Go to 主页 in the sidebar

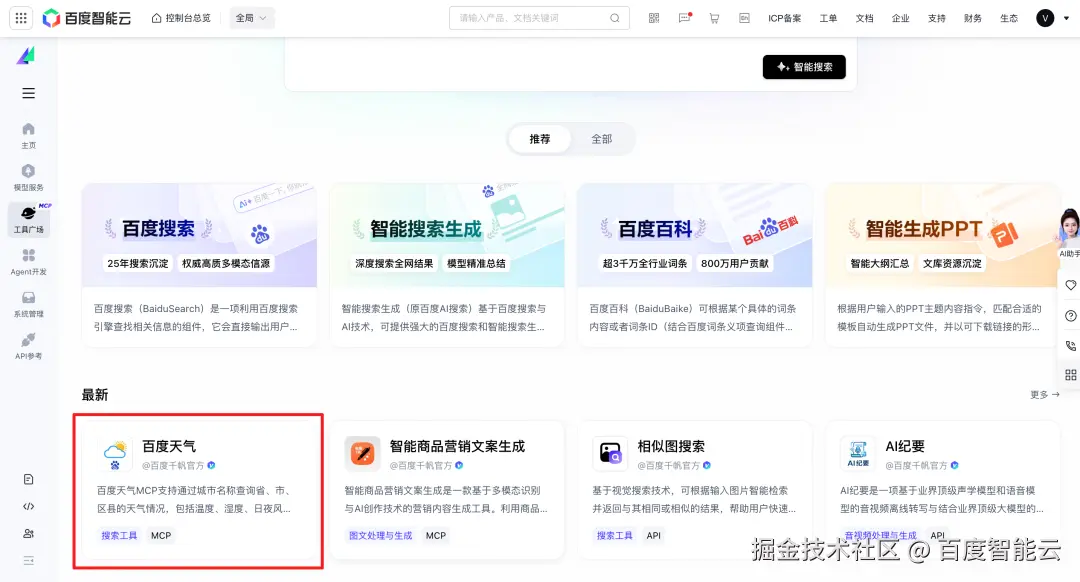coord(28,136)
